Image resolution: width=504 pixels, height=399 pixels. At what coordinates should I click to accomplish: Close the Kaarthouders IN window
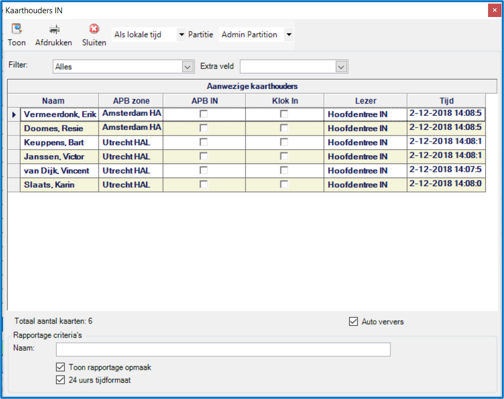(494, 10)
